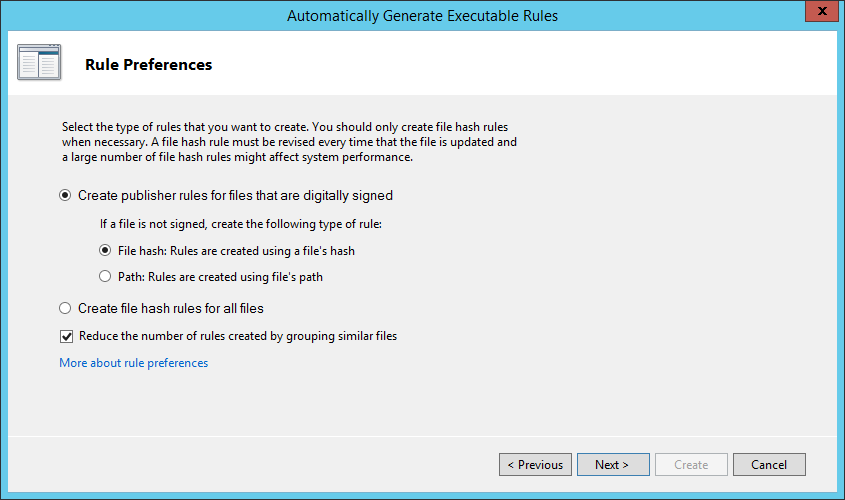Click the 'digitally signed' publisher rules label text

pos(236,196)
